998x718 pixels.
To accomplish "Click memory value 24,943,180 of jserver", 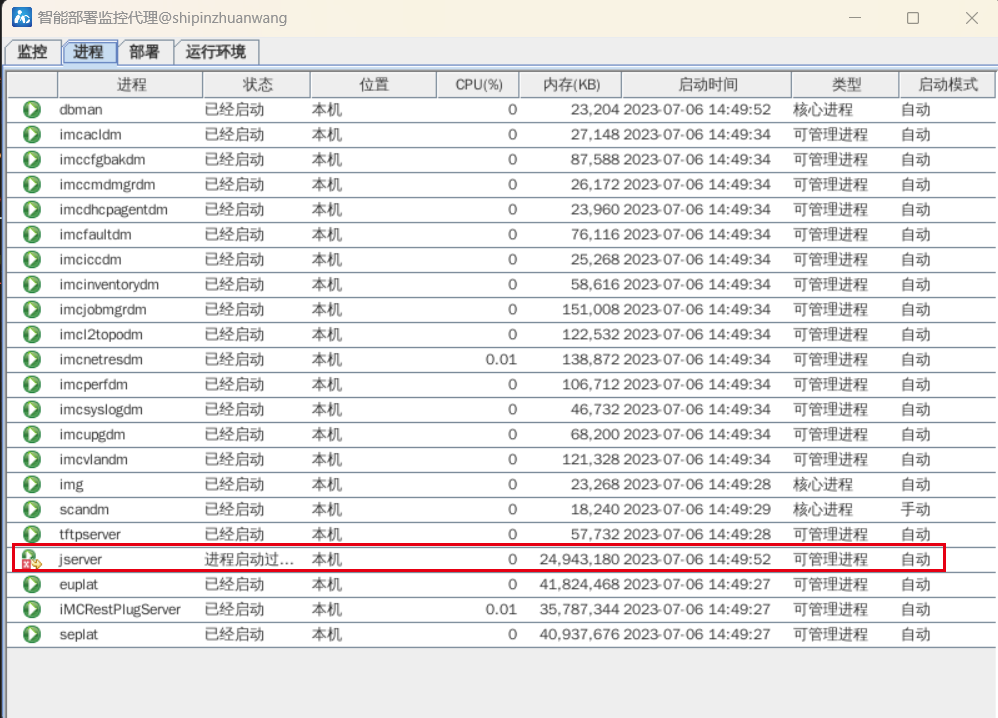I will (x=579, y=560).
